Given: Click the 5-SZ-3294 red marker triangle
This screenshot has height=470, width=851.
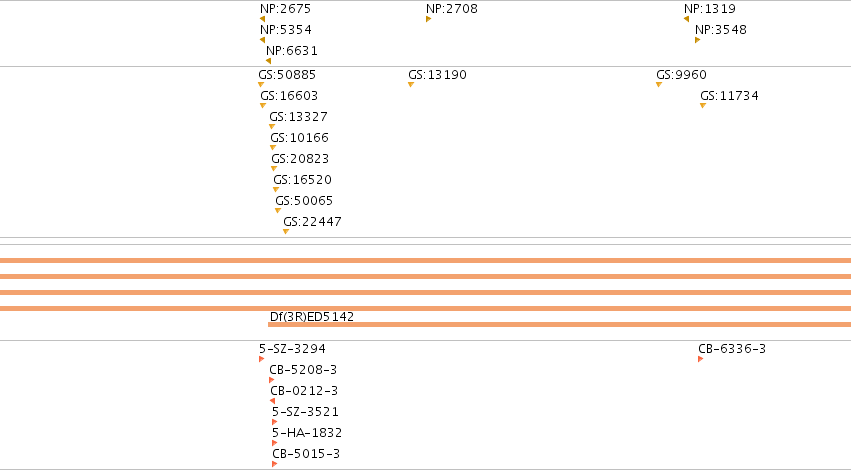Looking at the screenshot, I should tap(262, 359).
